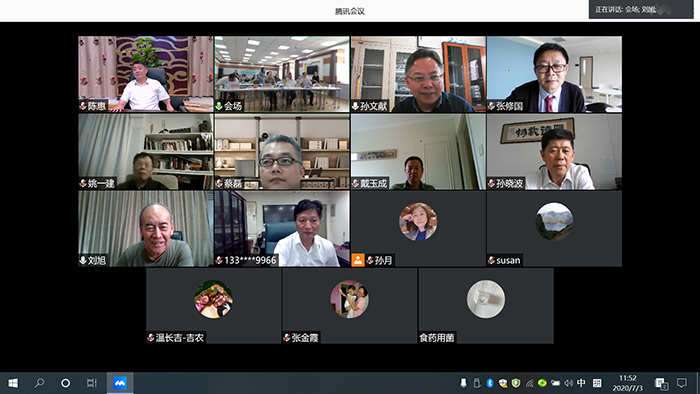Select the 刘旭 video tile

point(146,228)
